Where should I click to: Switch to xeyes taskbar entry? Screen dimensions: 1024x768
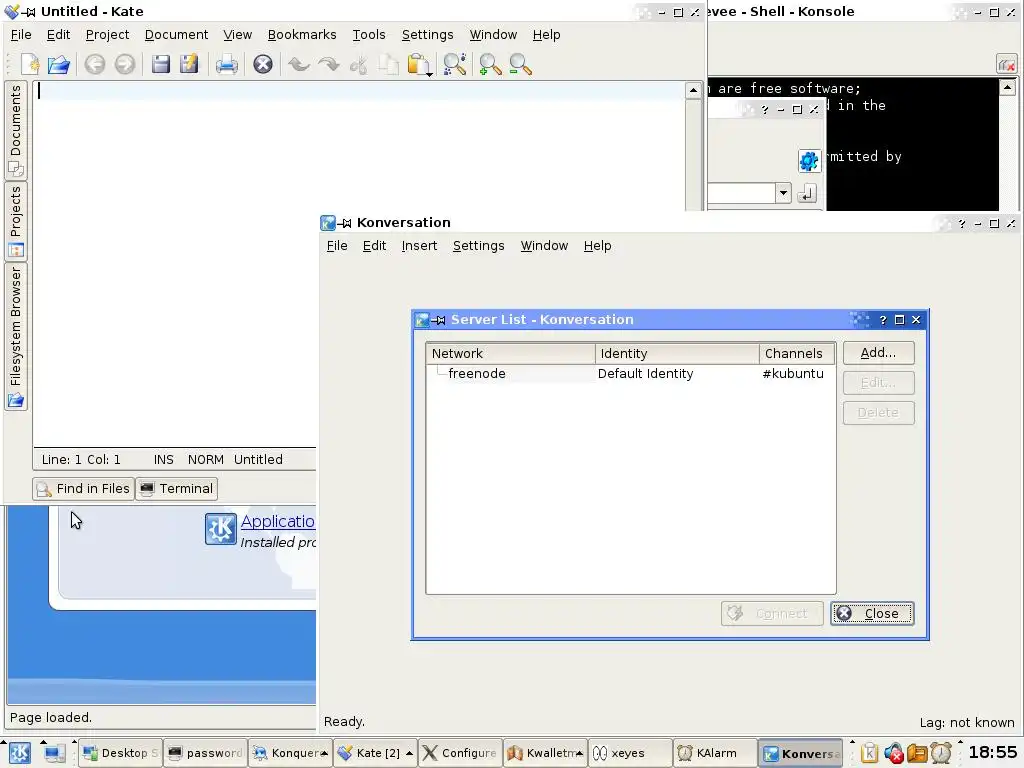[x=630, y=753]
